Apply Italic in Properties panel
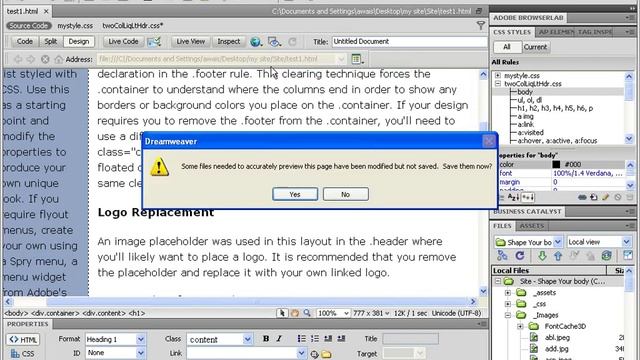The image size is (640, 360). pos(279,339)
